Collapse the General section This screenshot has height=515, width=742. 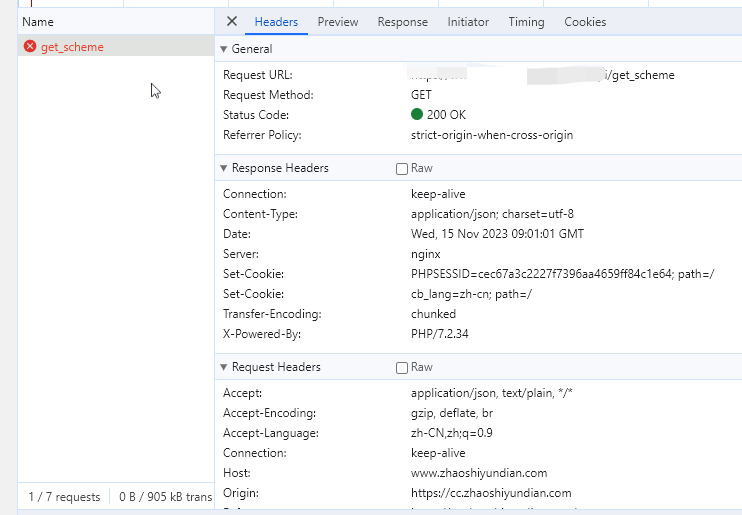[x=224, y=49]
